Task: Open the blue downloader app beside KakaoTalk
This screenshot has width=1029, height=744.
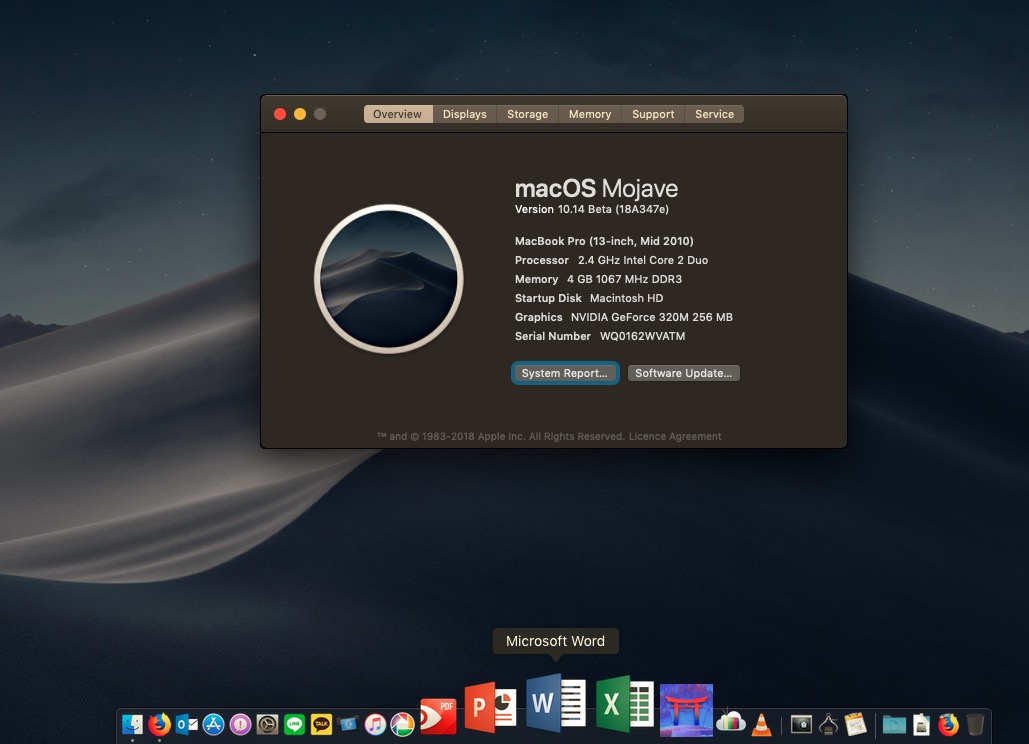Action: [348, 724]
